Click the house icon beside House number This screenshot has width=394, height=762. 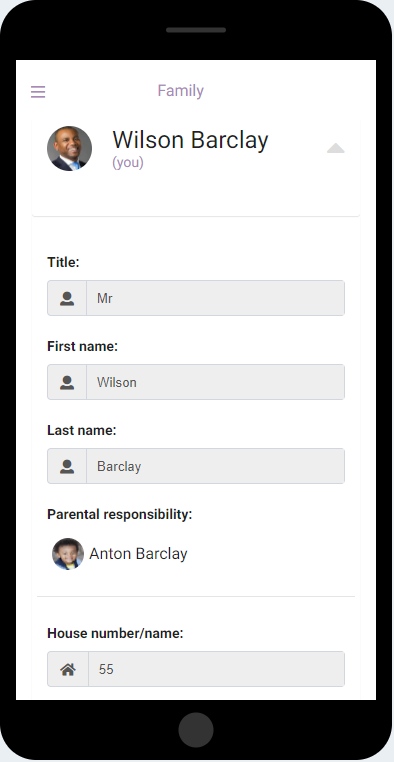point(68,670)
